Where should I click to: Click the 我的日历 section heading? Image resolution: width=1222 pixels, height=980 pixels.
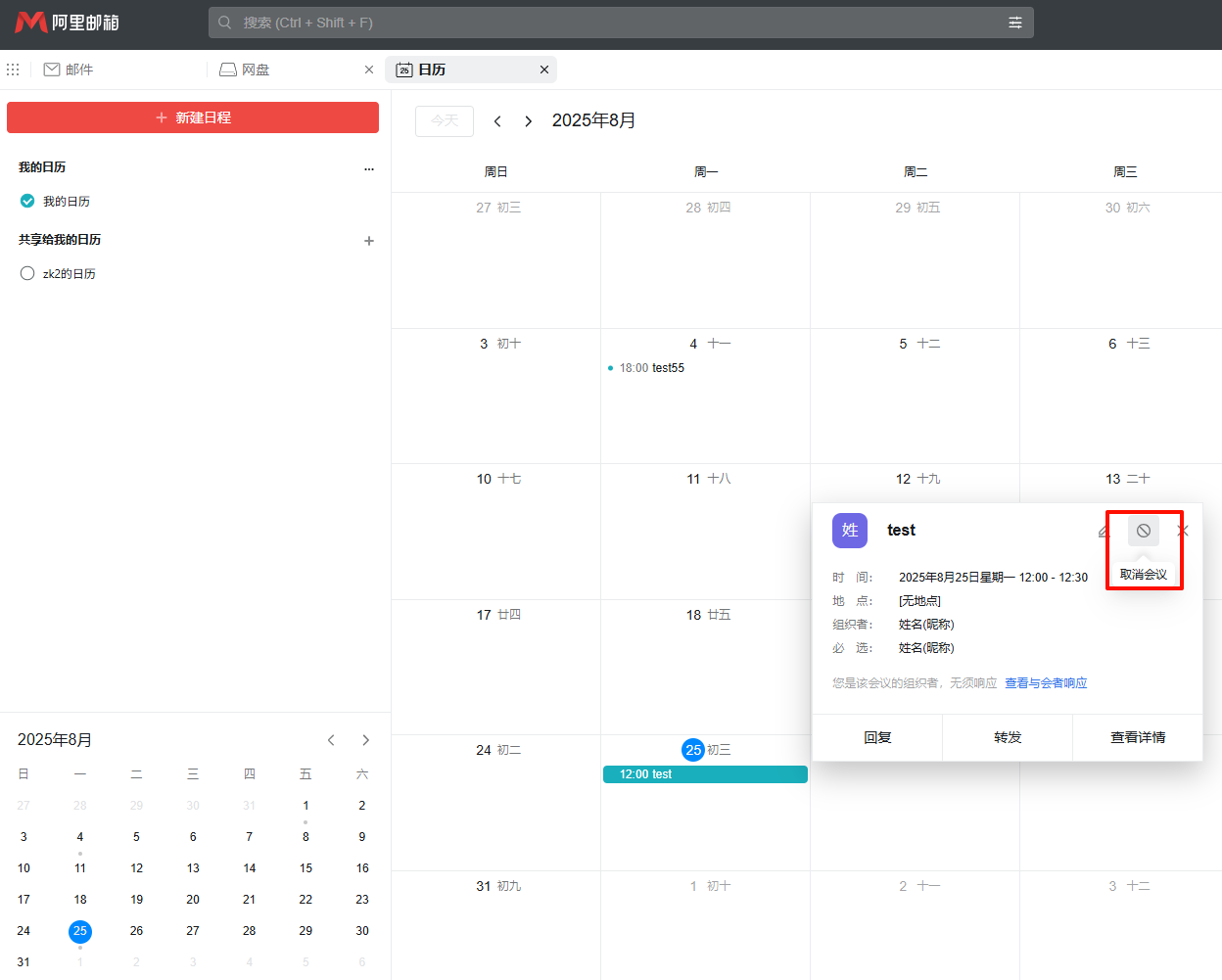pyautogui.click(x=42, y=167)
